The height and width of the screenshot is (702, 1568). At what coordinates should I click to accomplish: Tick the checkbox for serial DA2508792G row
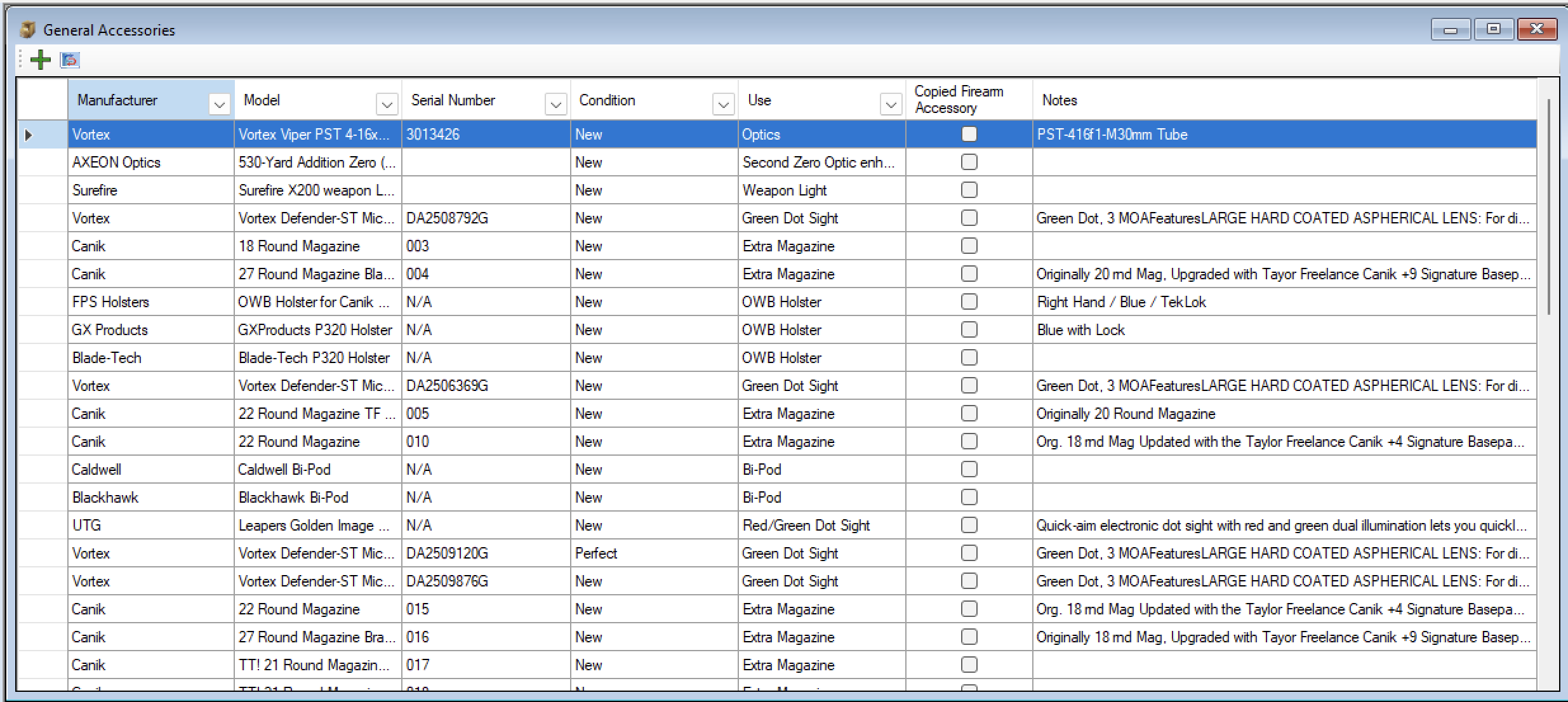pos(969,218)
